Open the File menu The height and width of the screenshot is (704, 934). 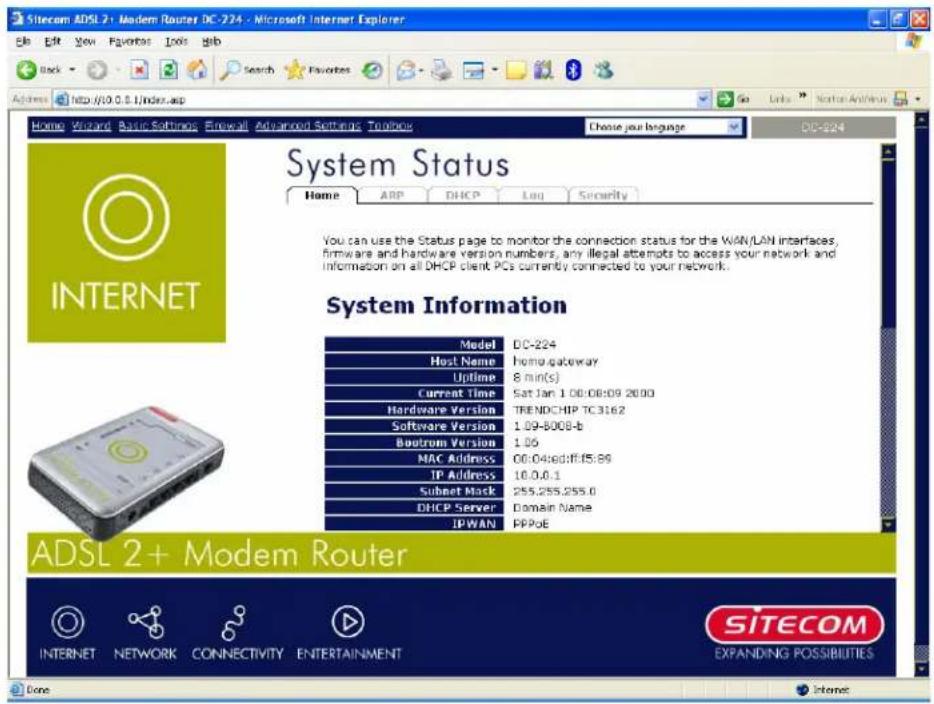(23, 42)
